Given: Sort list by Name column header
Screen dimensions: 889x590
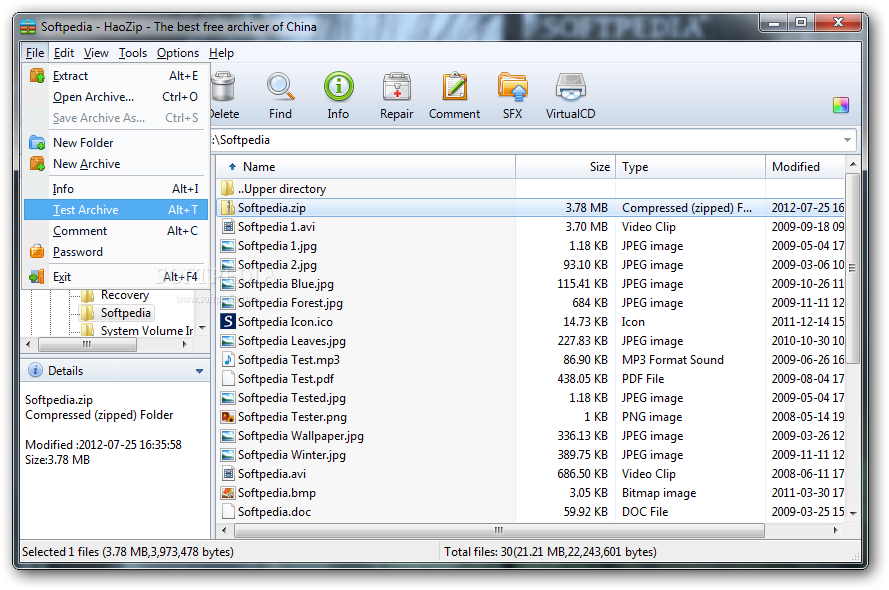Looking at the screenshot, I should pos(365,167).
